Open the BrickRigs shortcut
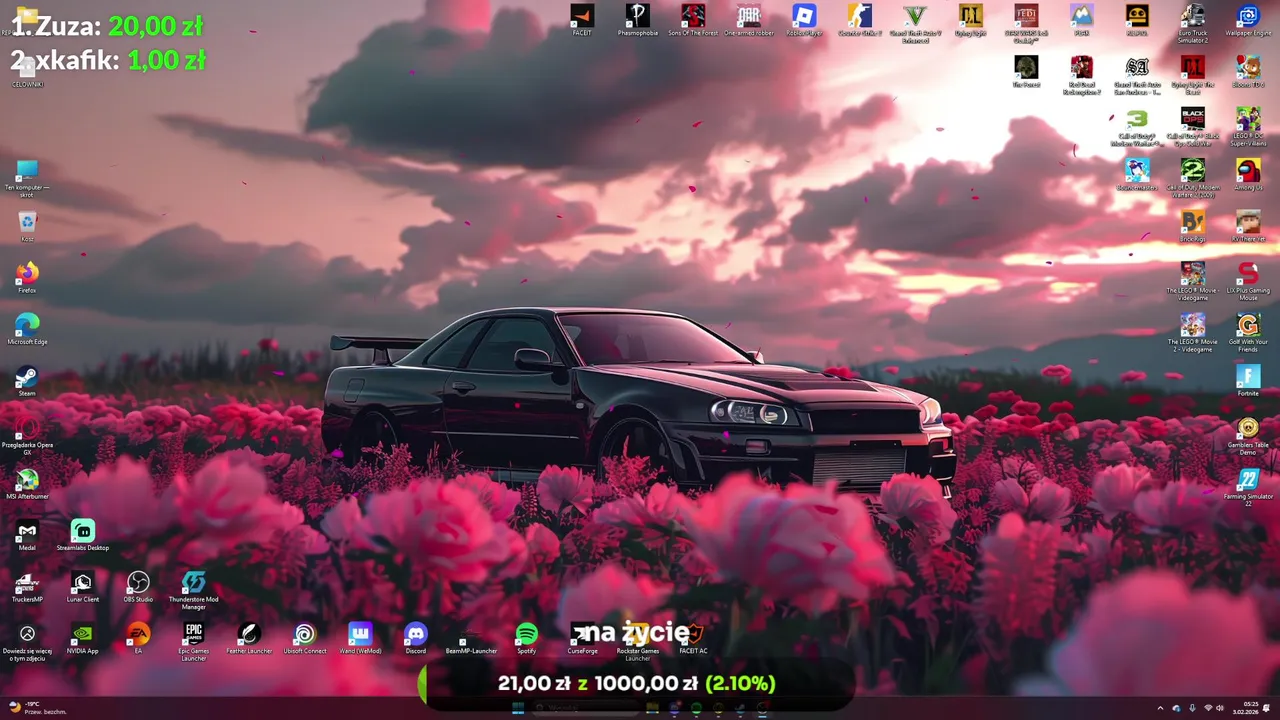 pos(1192,227)
